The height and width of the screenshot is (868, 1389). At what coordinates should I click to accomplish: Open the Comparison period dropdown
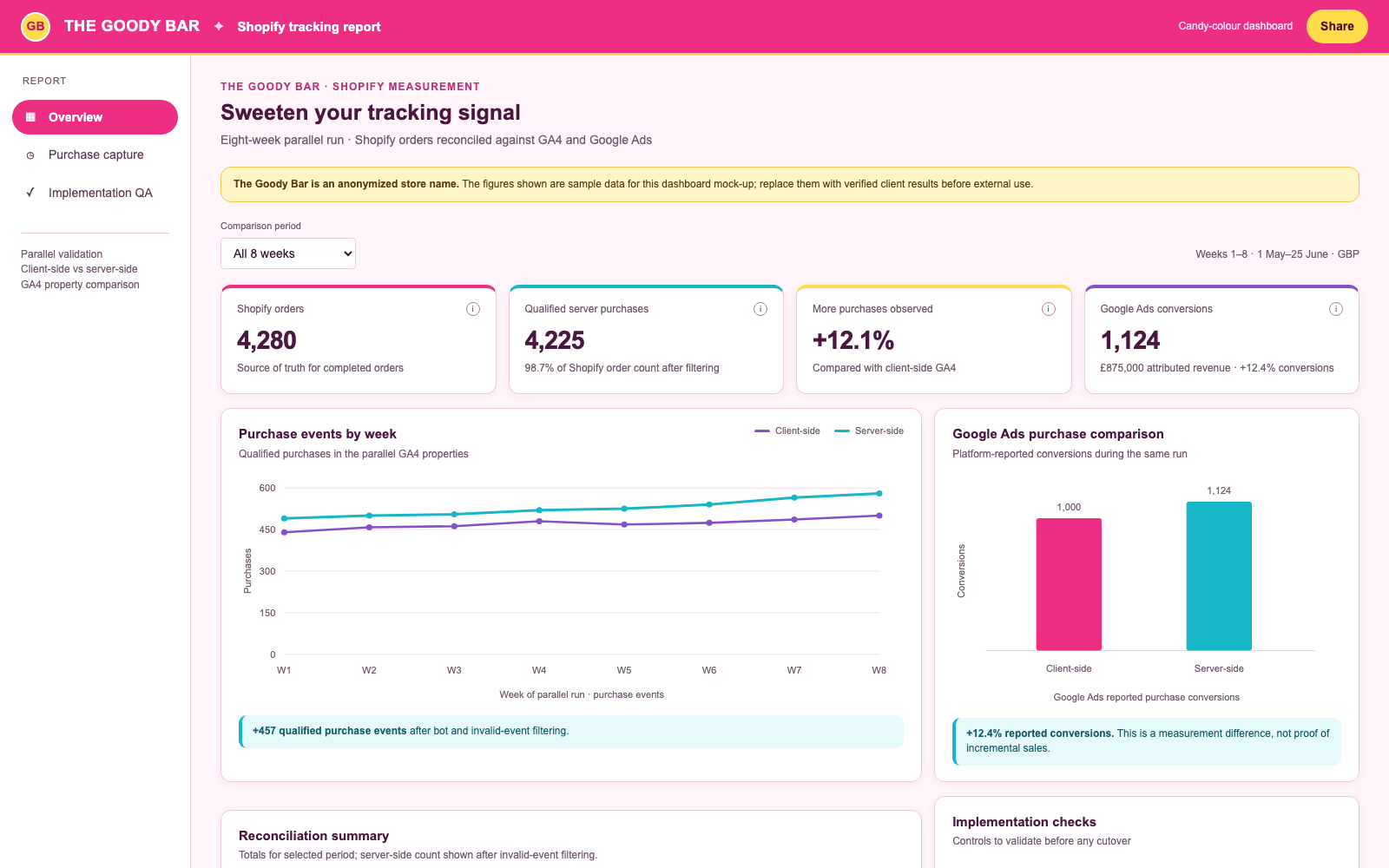click(288, 253)
